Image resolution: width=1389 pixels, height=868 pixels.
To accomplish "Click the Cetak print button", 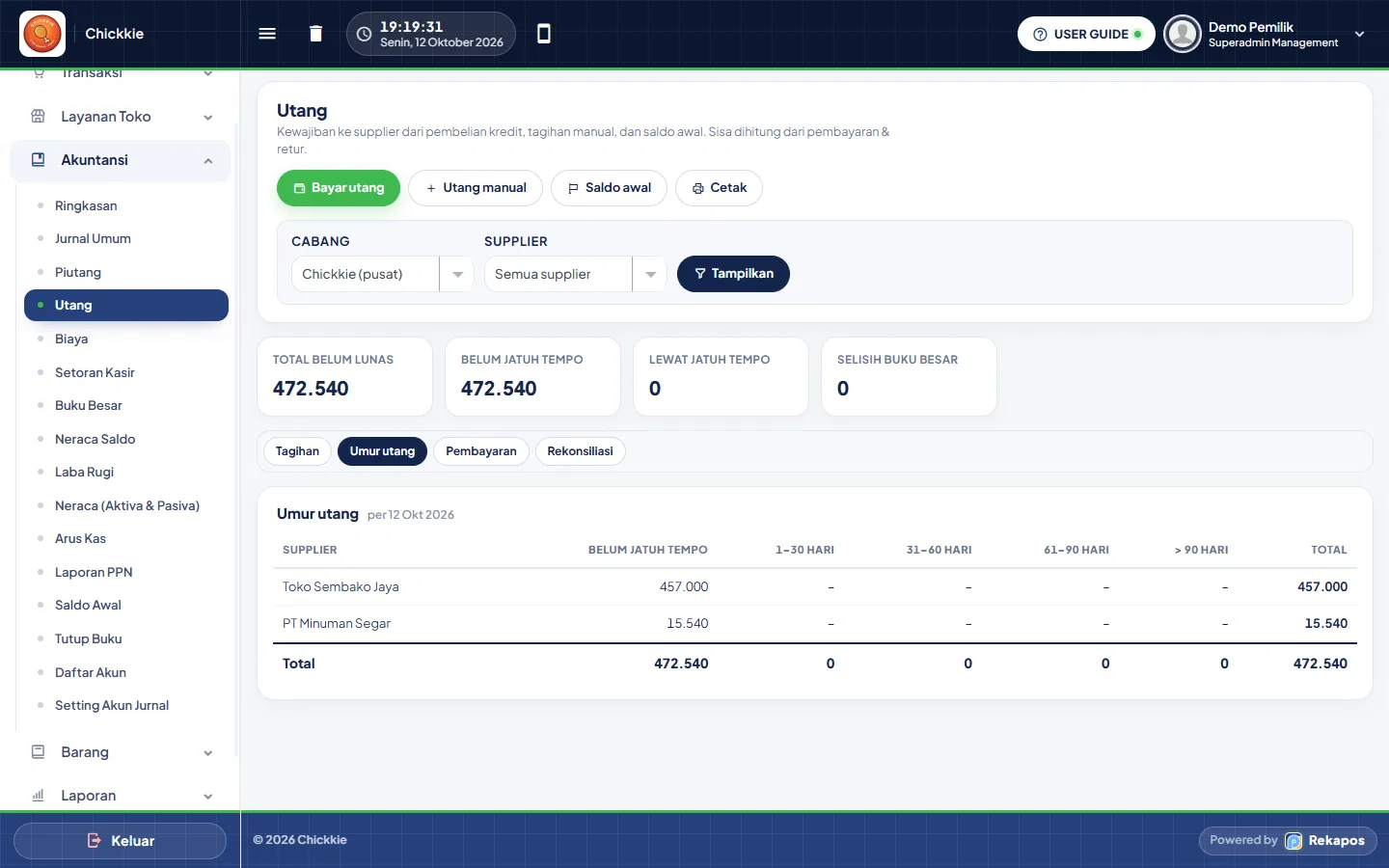I will pos(719,188).
